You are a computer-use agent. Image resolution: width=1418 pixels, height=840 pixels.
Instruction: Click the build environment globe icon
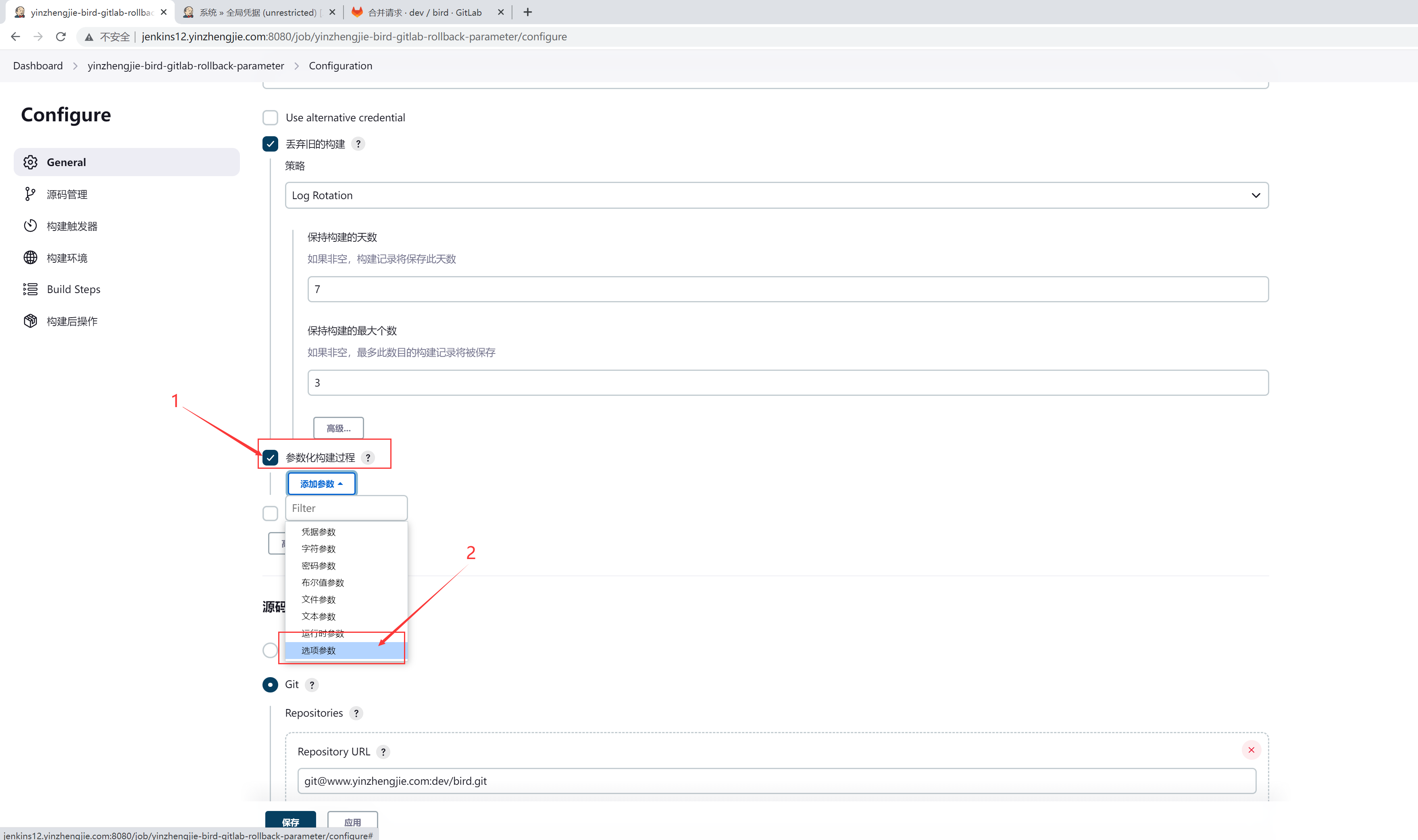31,258
